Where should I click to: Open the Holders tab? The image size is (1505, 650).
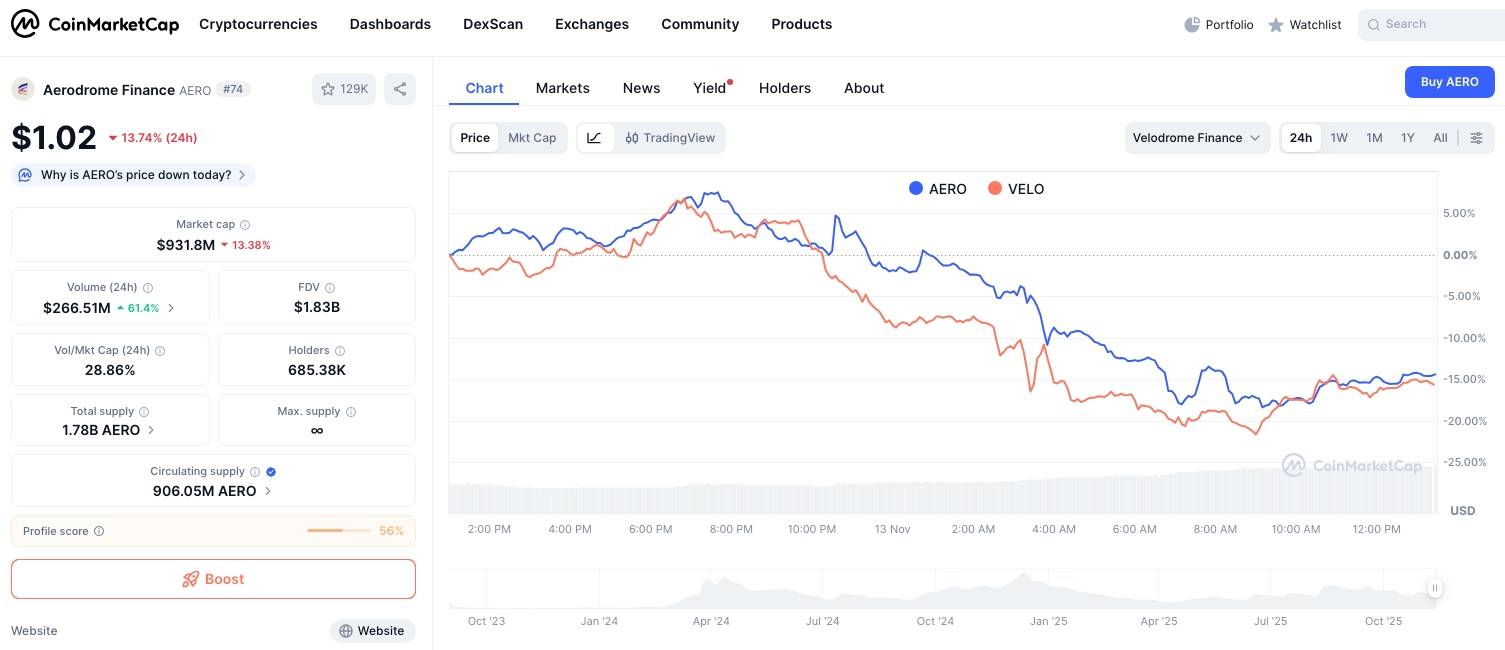tap(785, 88)
